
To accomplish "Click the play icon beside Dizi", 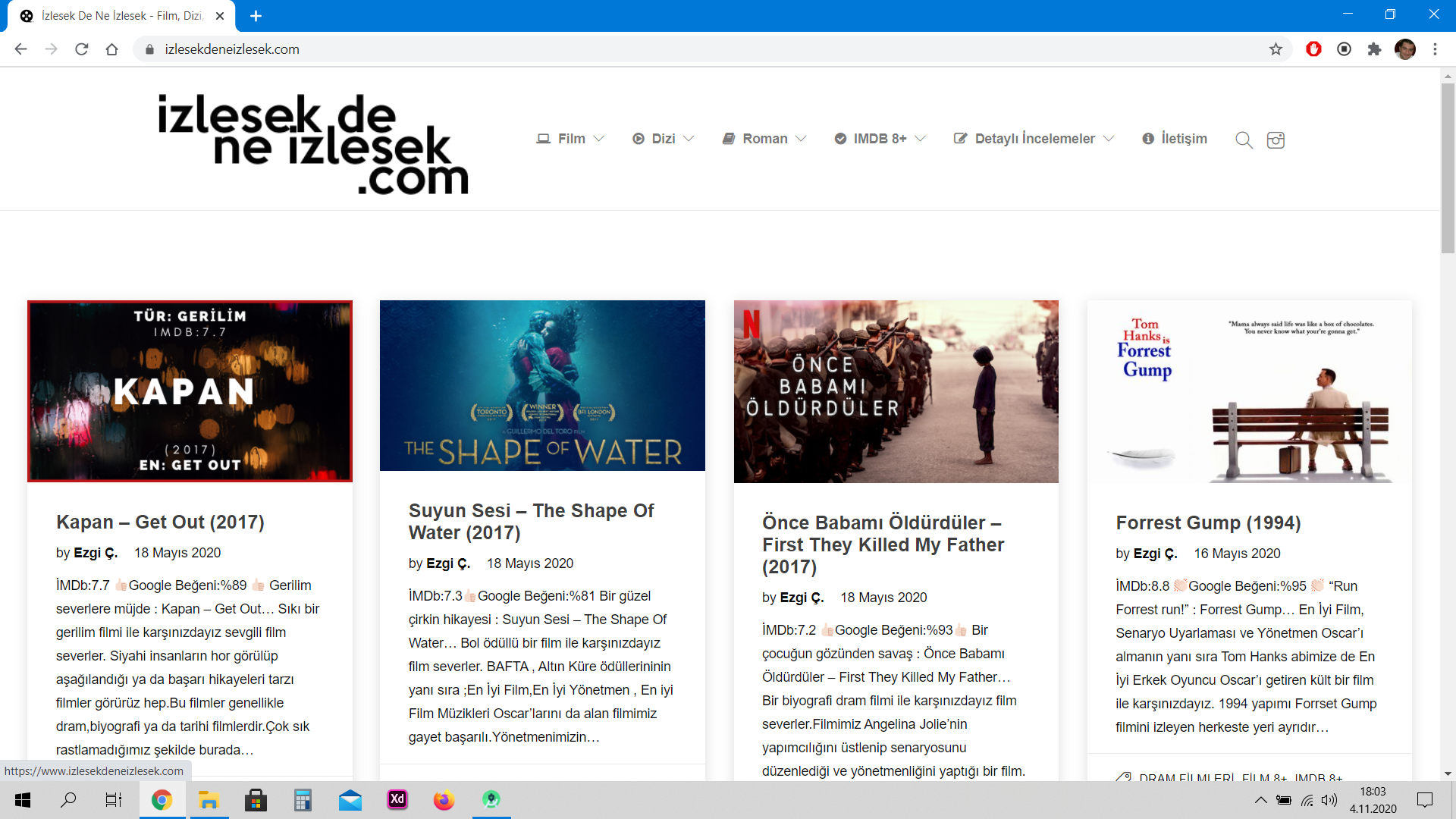I will [639, 139].
